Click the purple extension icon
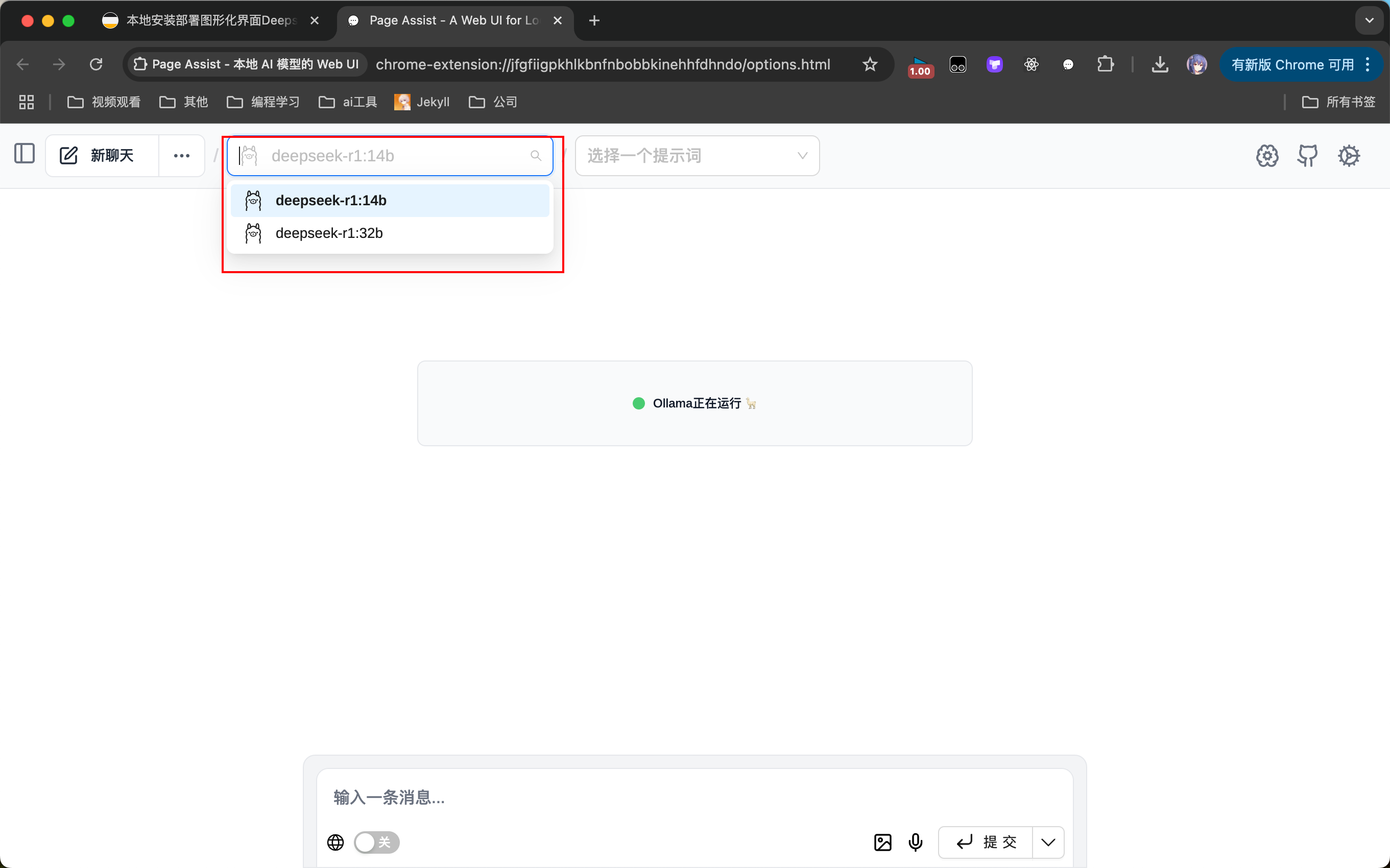Screen dimensions: 1390x868 pyautogui.click(x=994, y=64)
